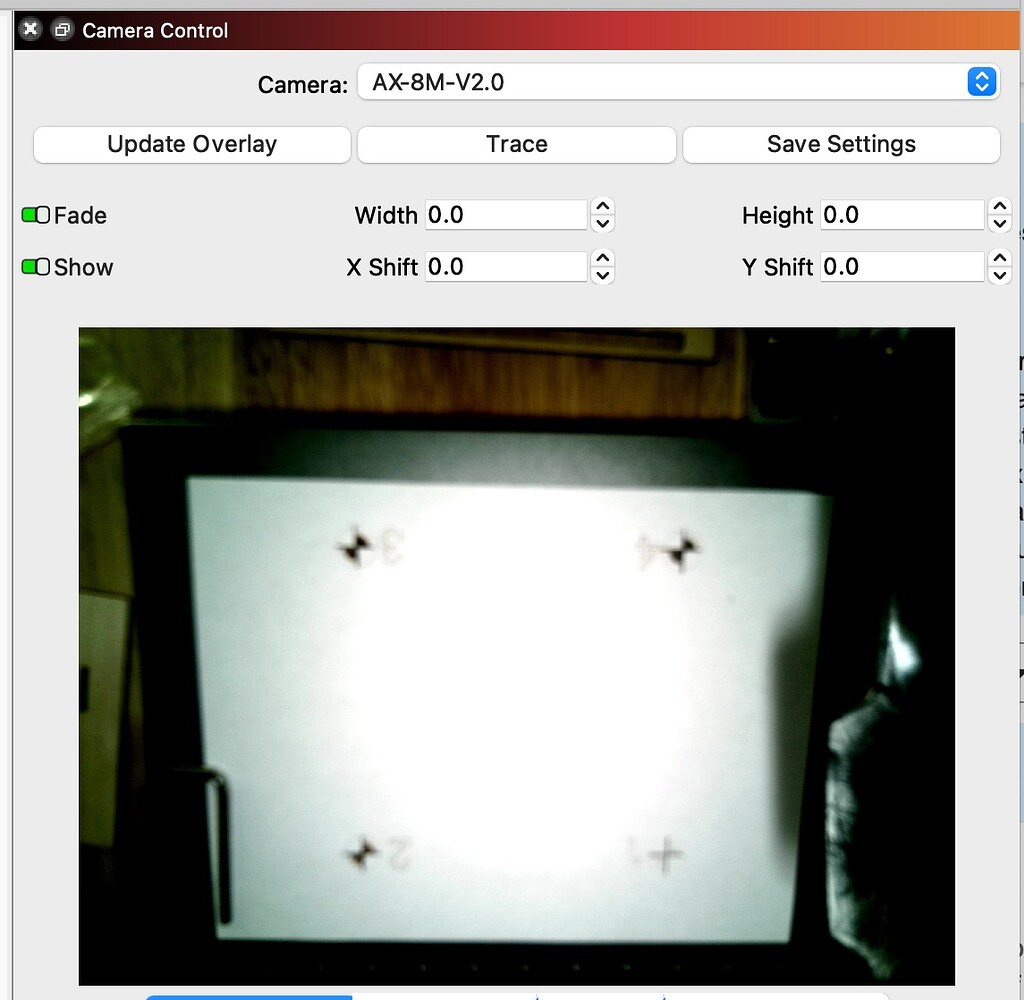Image resolution: width=1024 pixels, height=1000 pixels.
Task: Disable the Show overlay toggle
Action: click(31, 266)
